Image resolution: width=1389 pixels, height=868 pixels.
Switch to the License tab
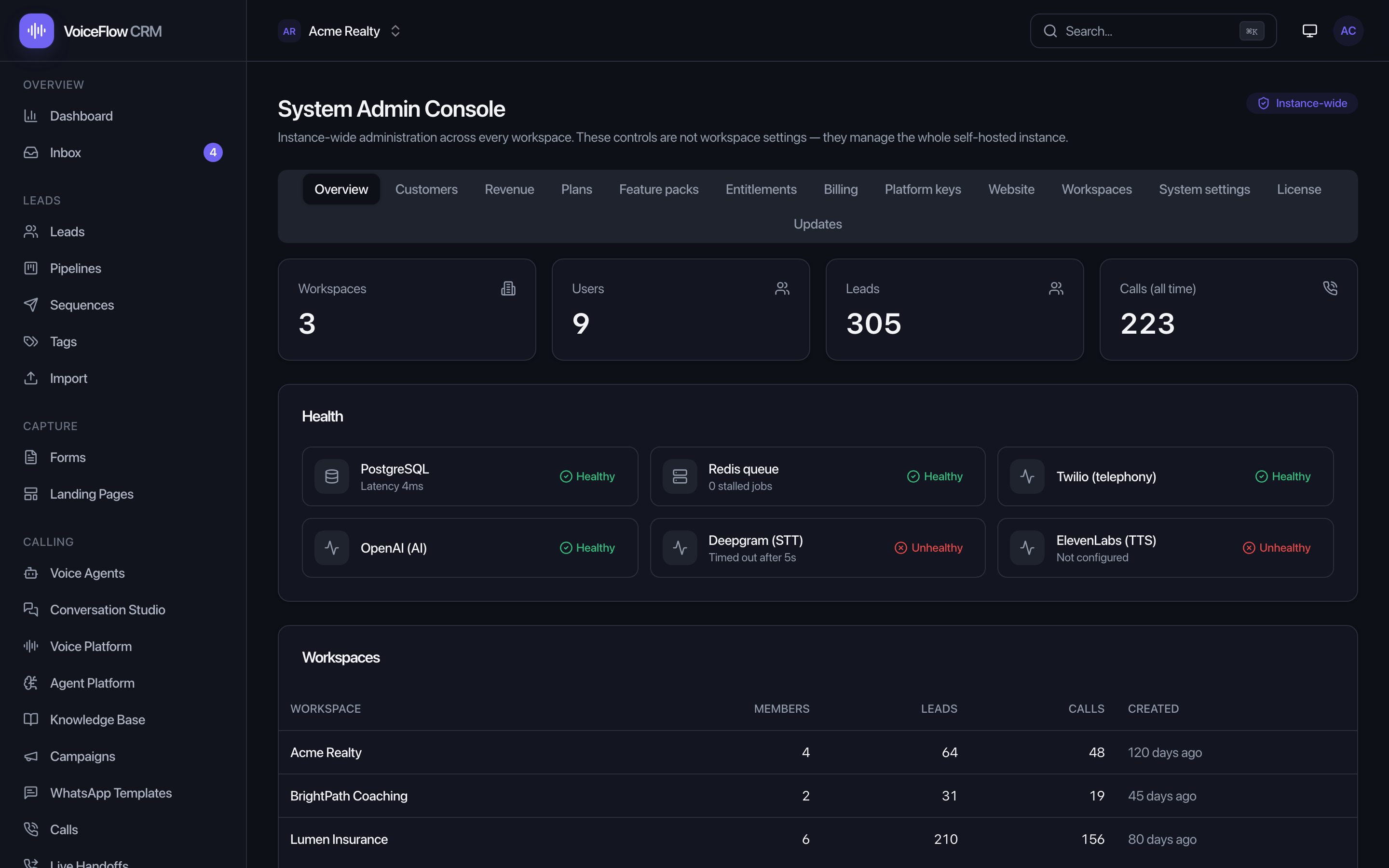point(1299,190)
